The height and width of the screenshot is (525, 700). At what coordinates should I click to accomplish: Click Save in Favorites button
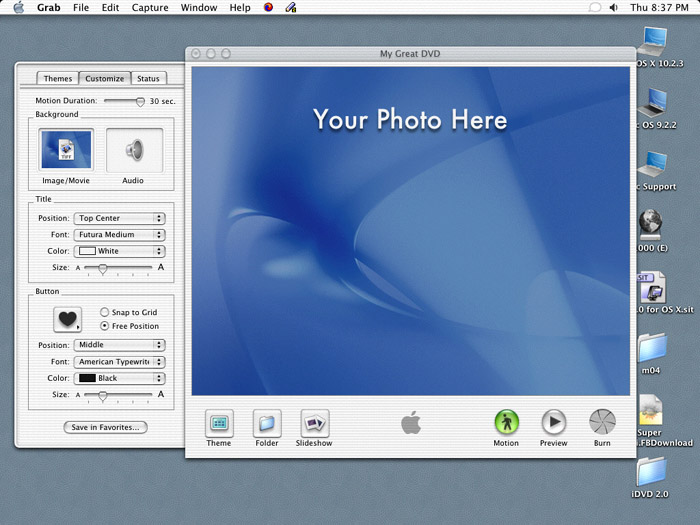point(105,427)
